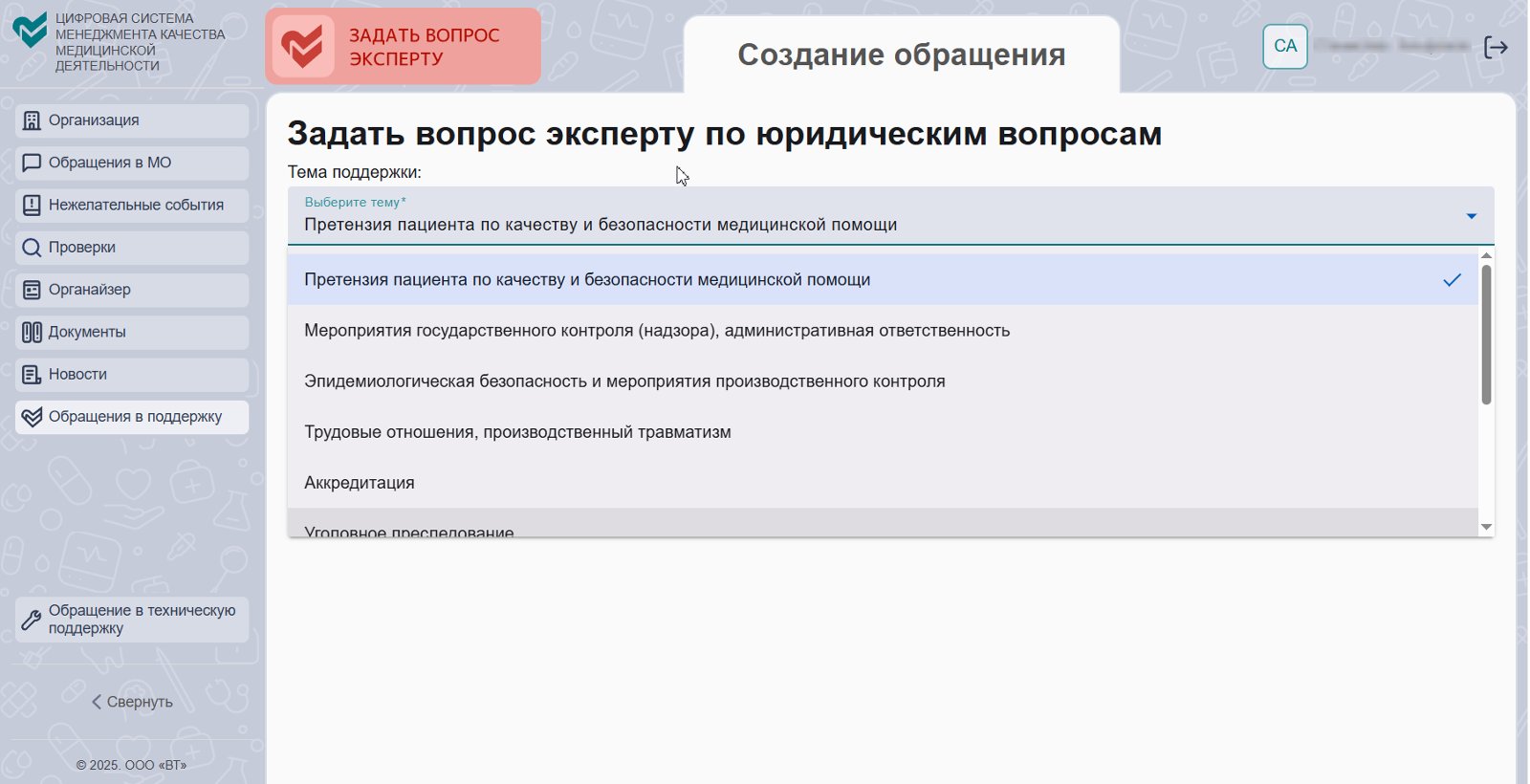Open the Новости section
Screen dimensions: 1530x784
click(x=132, y=375)
